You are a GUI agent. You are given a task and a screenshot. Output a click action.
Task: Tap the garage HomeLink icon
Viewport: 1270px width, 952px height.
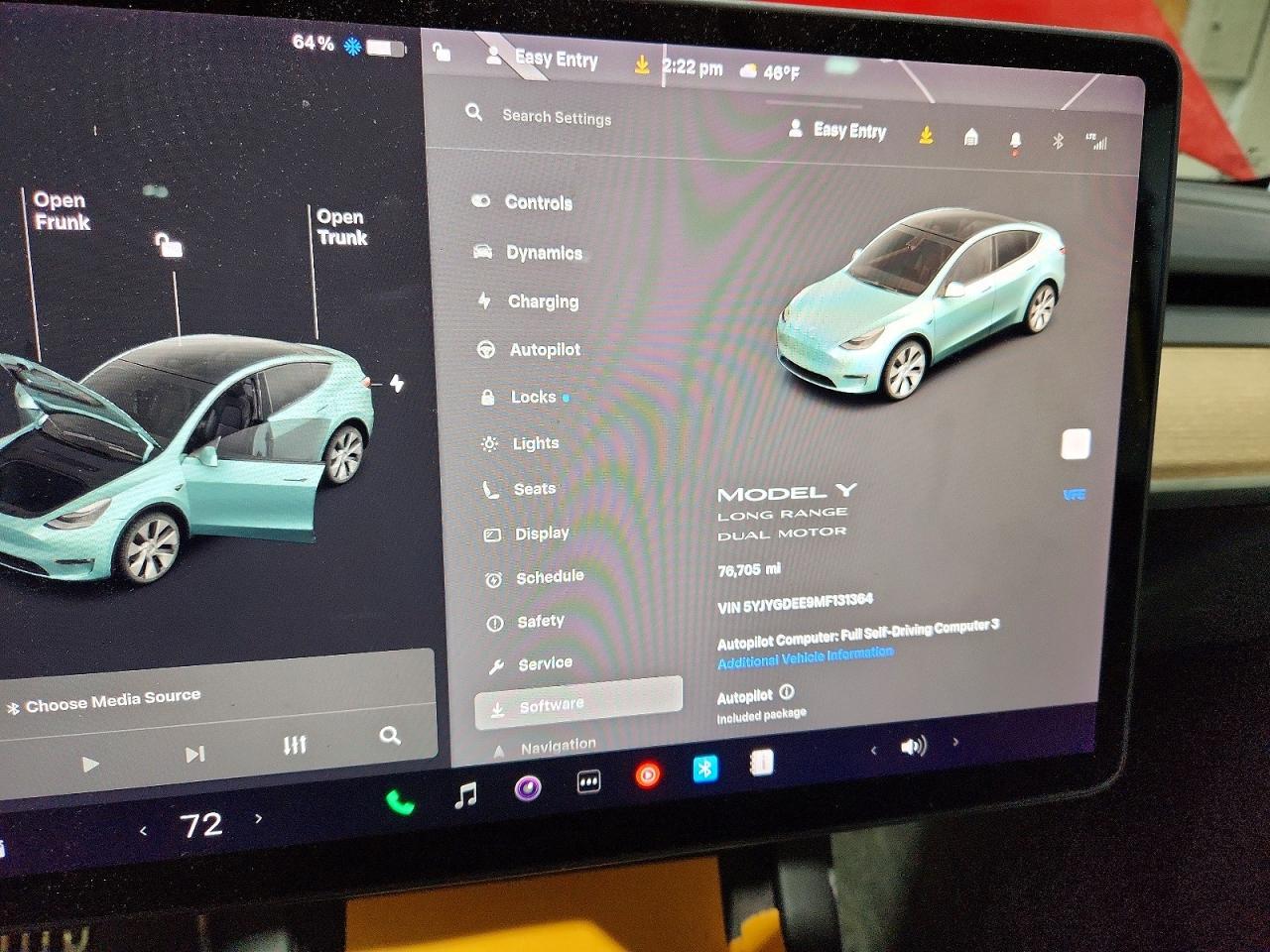click(971, 137)
